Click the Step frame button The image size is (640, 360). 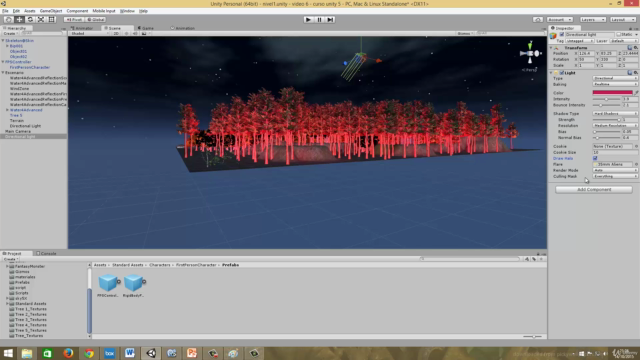tap(330, 20)
